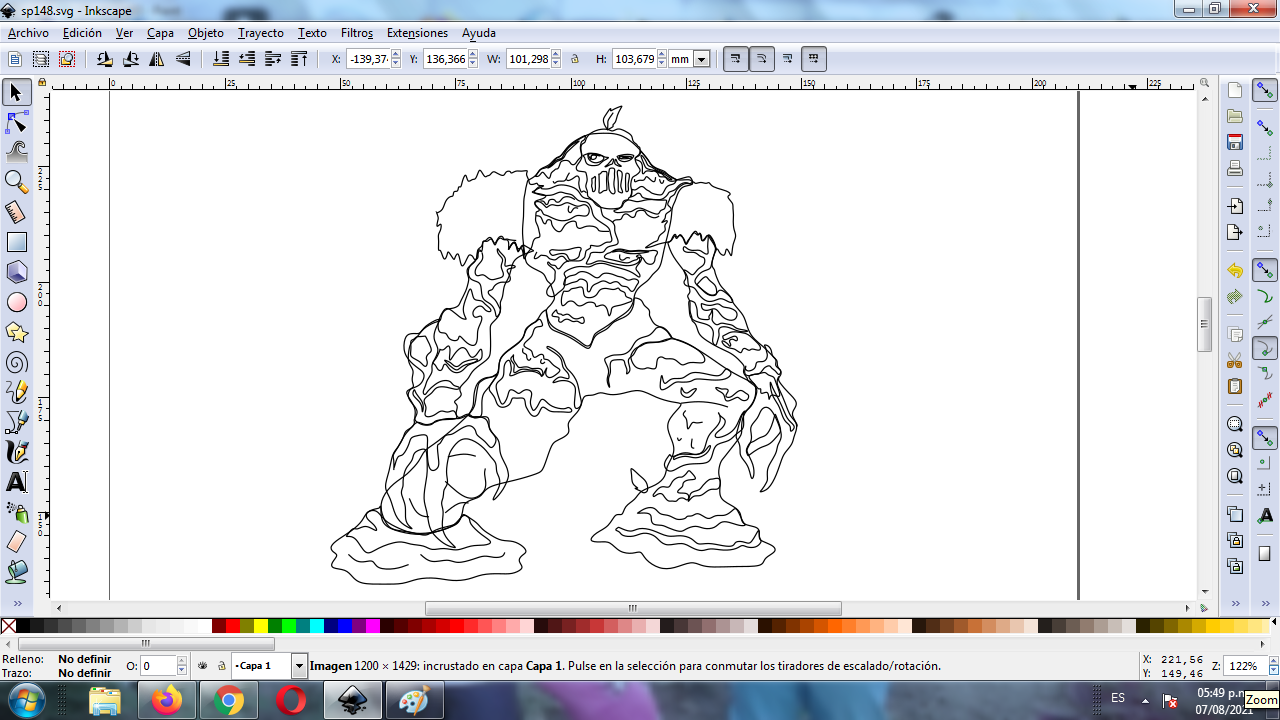This screenshot has width=1280, height=720.
Task: Select the Text tool in toolbox
Action: pos(16,482)
